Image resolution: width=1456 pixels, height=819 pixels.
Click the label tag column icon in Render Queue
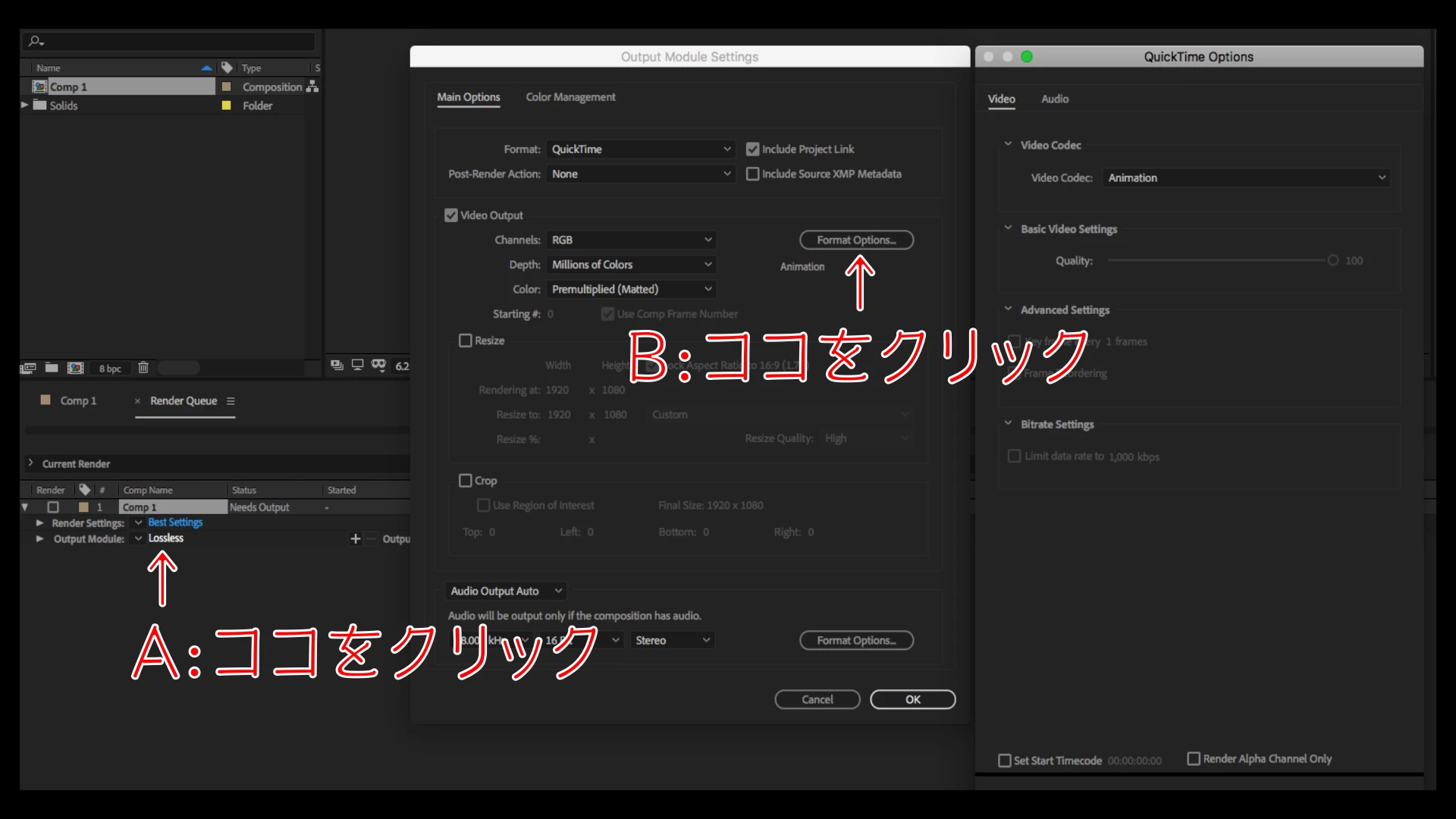84,490
